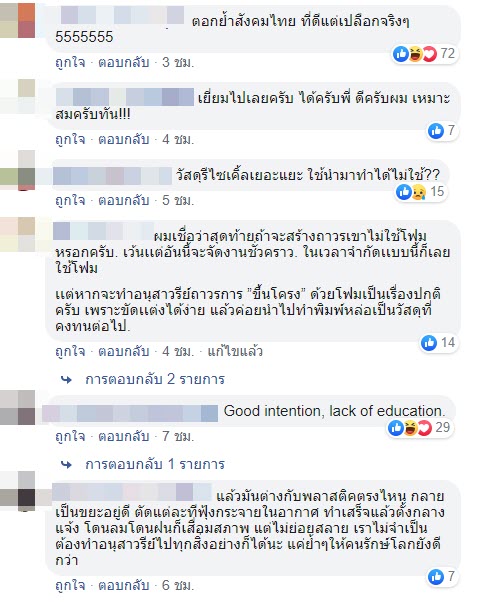Reply to the comment posted 6 ชม. ago
Image resolution: width=479 pixels, height=602 pixels.
124,585
